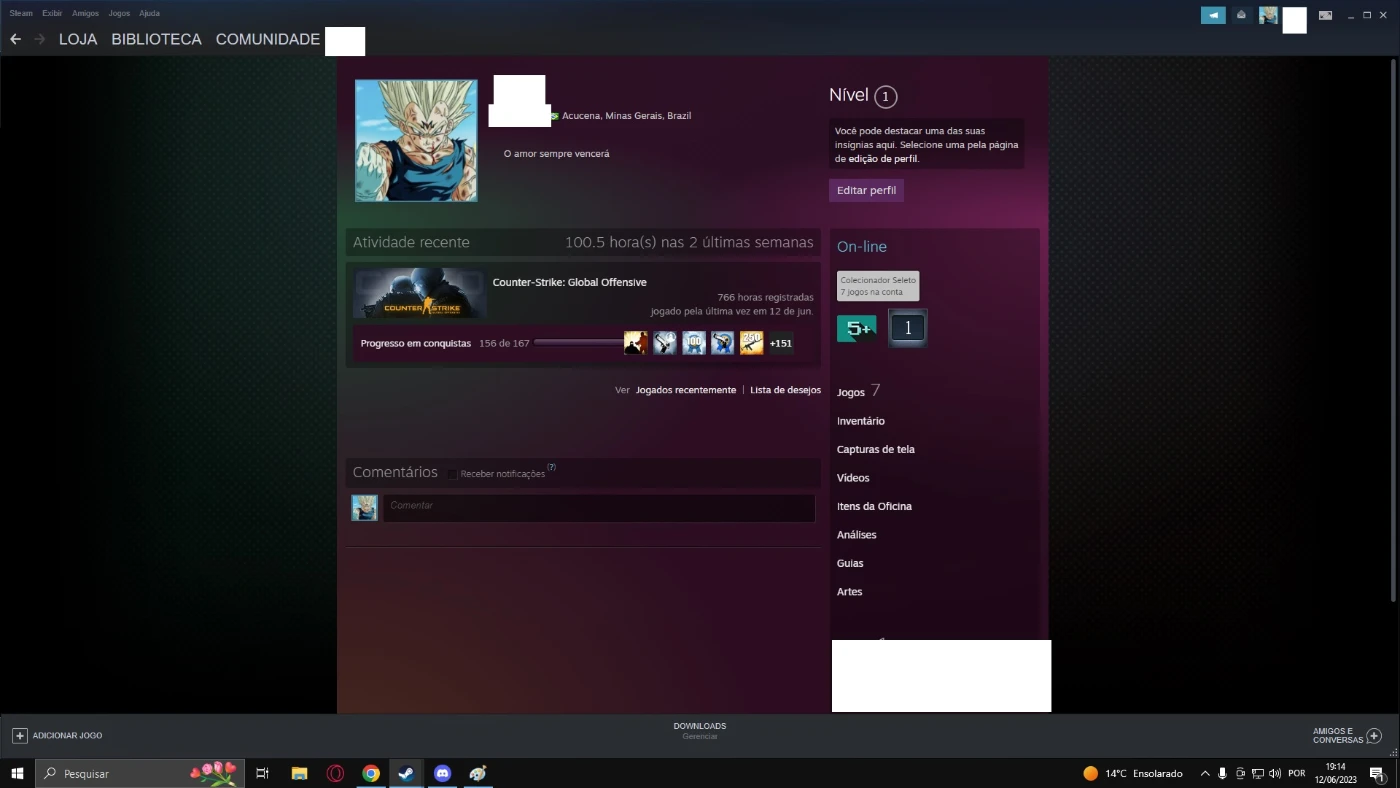Image resolution: width=1400 pixels, height=788 pixels.
Task: Click the pistol achievement icon
Action: [x=664, y=343]
